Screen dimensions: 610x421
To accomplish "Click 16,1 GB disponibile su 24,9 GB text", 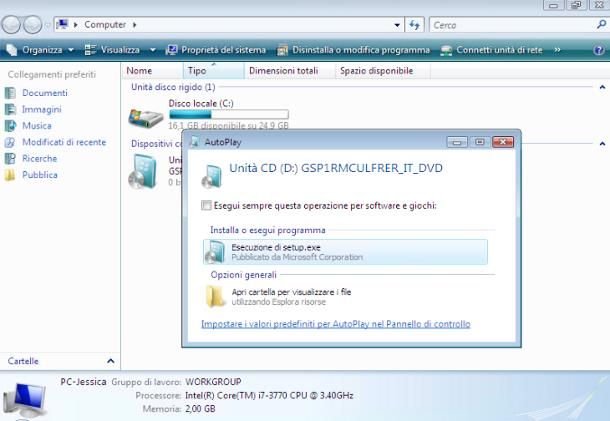I will tap(228, 126).
